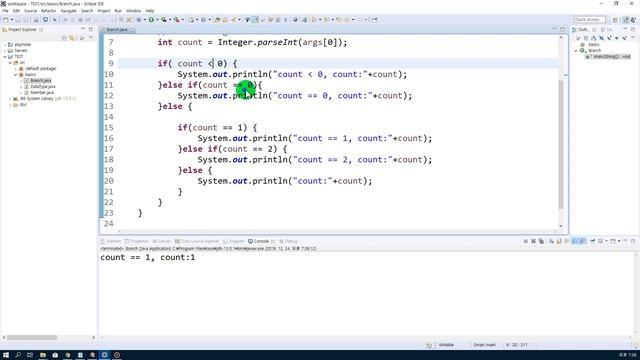Click Remove All Terminated Launches in Console
Screen dimensions: 640x360
tap(541, 241)
